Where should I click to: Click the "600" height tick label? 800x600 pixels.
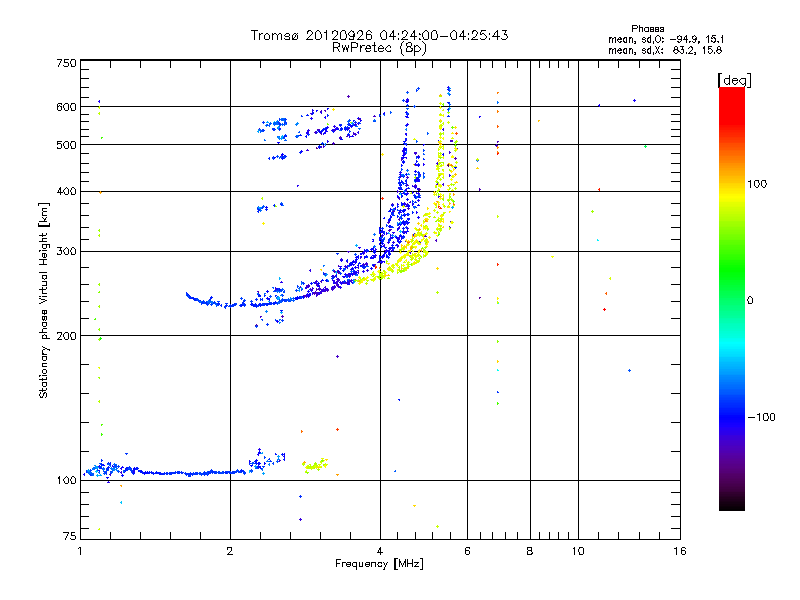66,107
